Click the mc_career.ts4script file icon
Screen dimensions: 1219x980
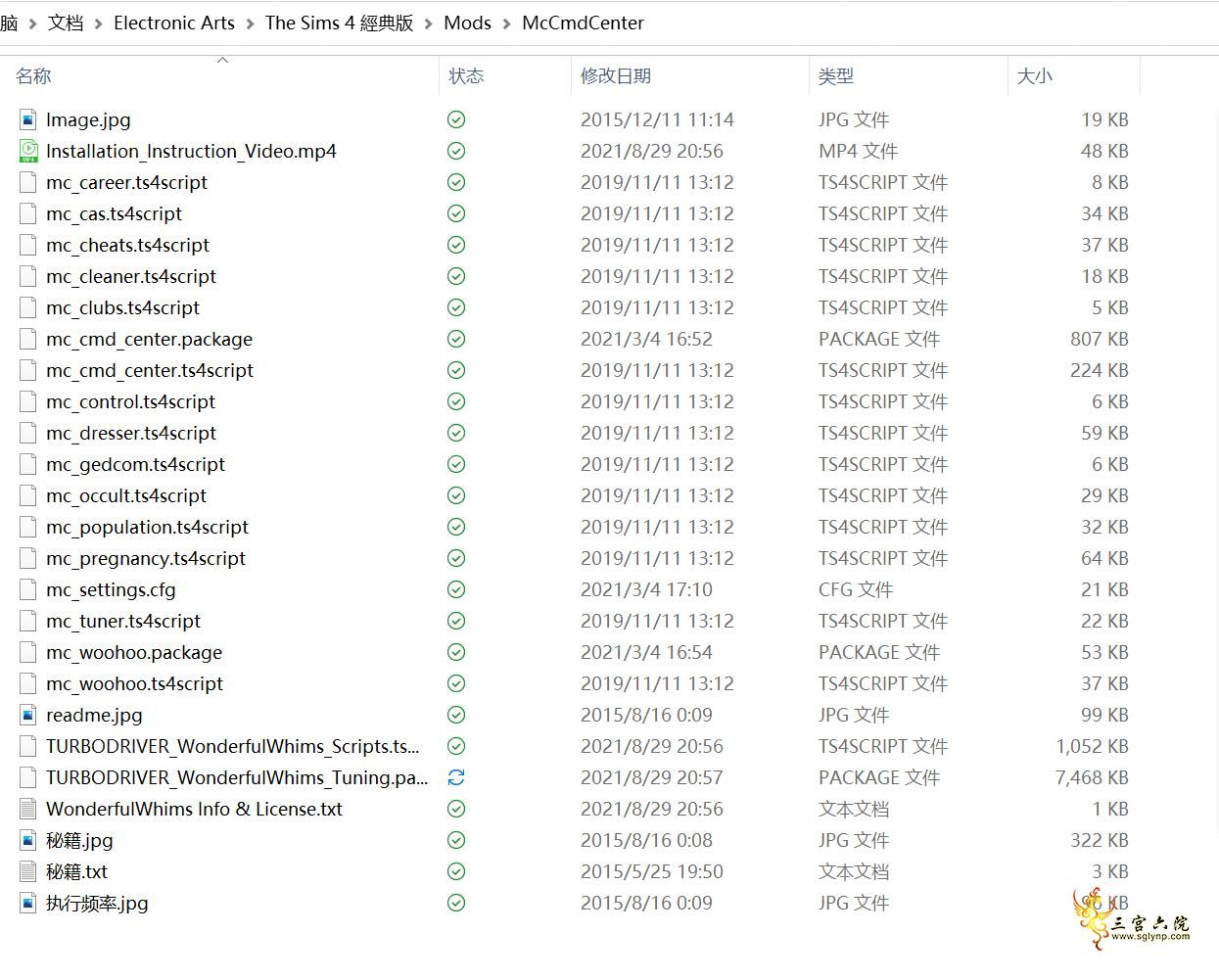pyautogui.click(x=27, y=182)
